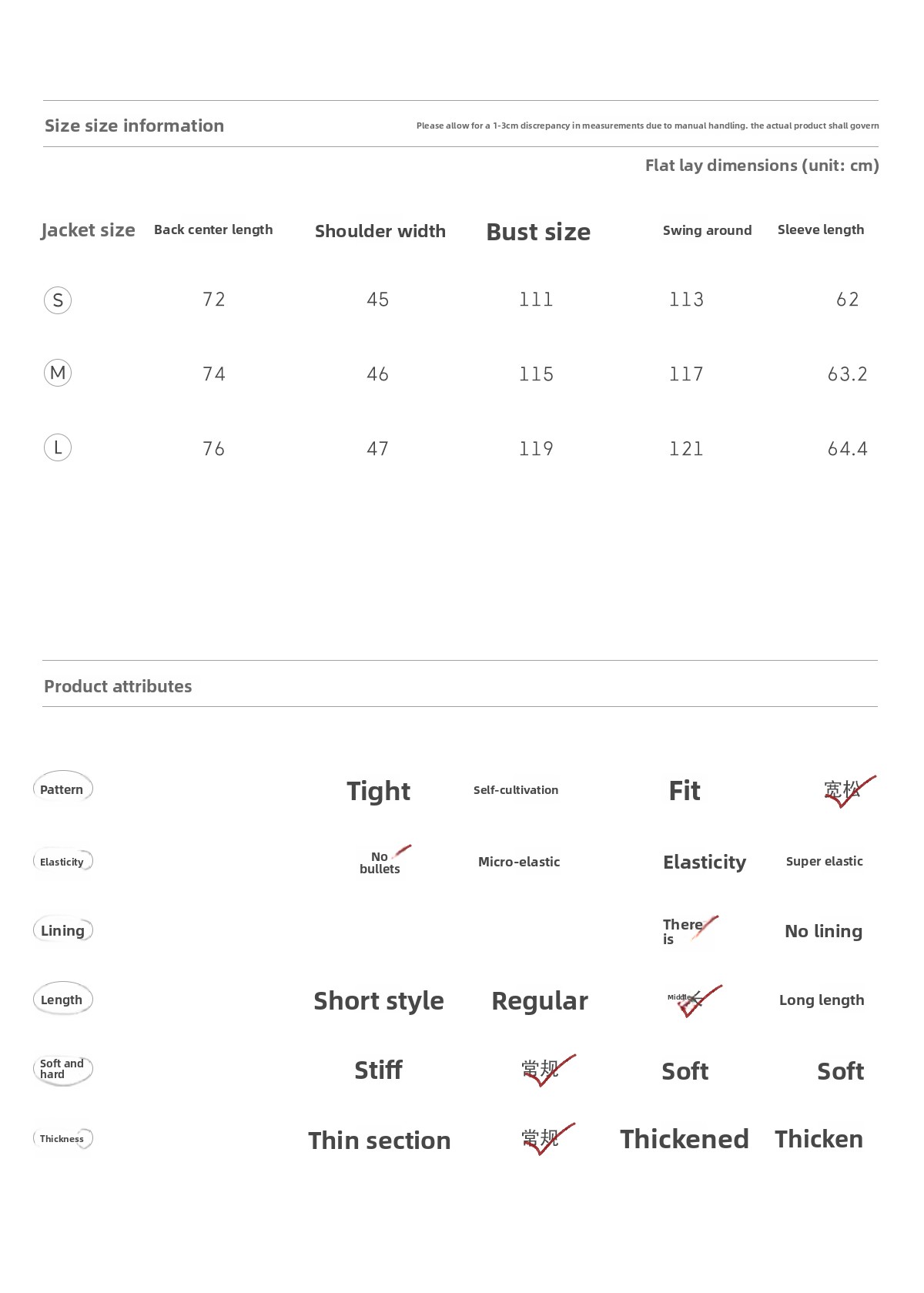Click the Thickness attribute badge

point(62,1139)
